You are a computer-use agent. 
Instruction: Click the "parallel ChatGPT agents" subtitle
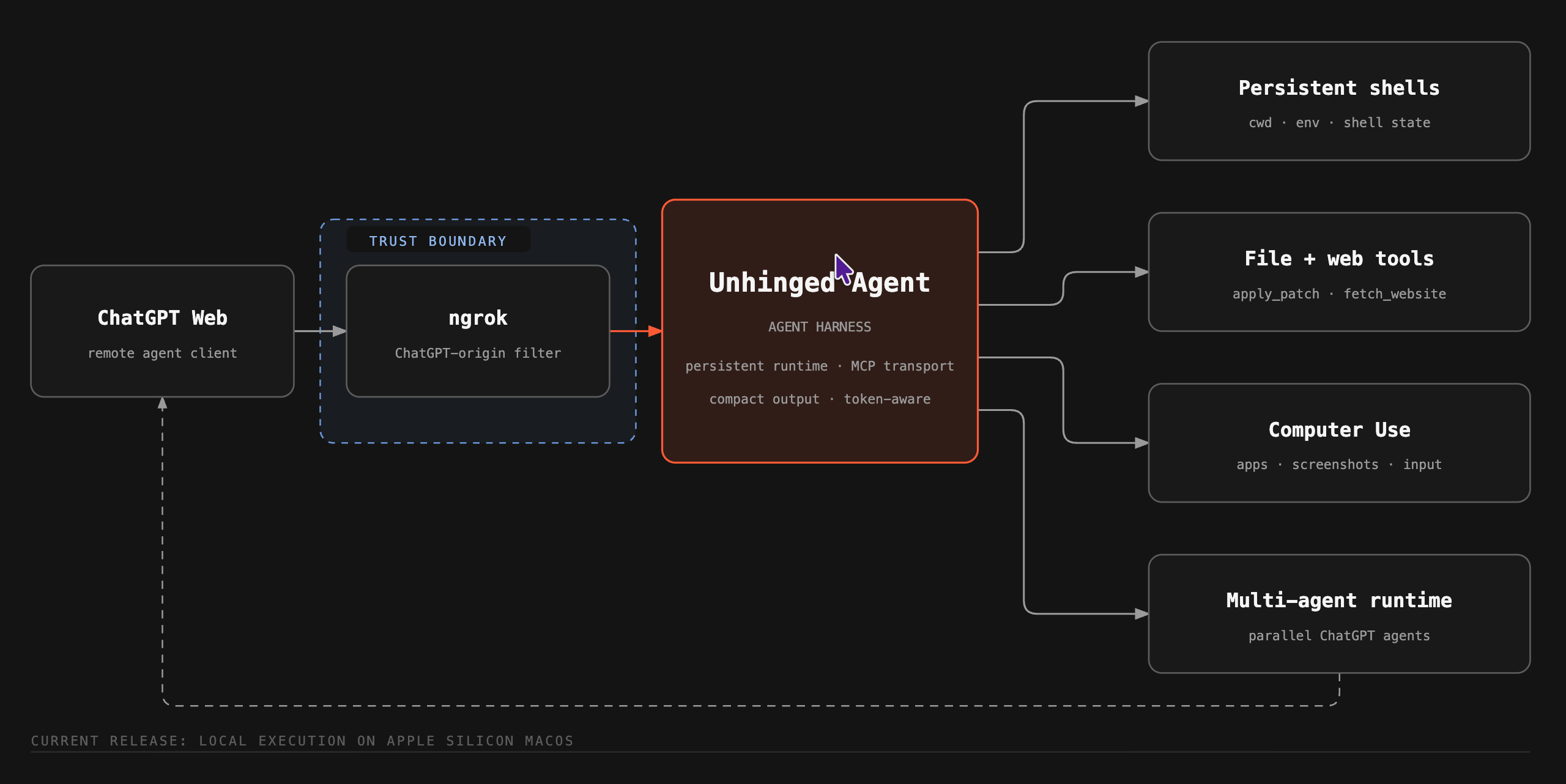pyautogui.click(x=1339, y=636)
